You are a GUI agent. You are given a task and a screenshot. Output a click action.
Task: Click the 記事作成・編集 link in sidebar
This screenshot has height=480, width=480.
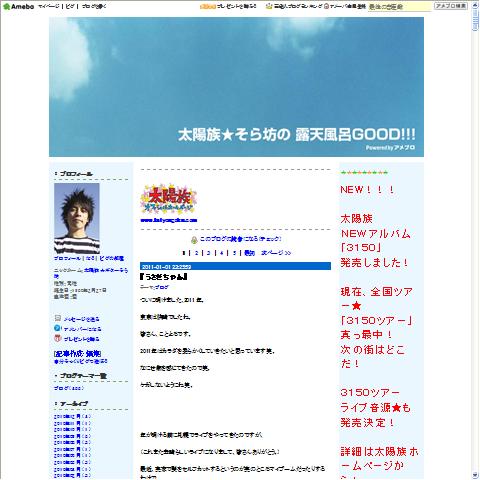77,354
